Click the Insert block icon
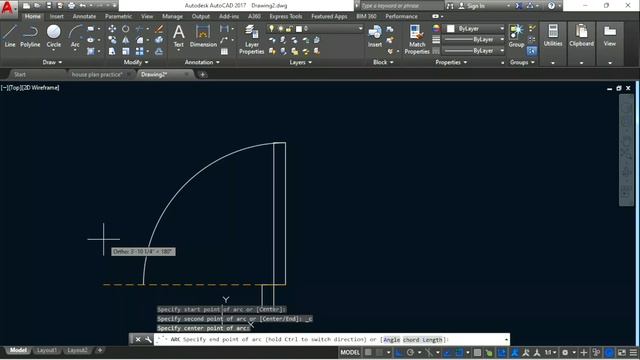Viewport: 640px width, 360px height. pos(375,36)
